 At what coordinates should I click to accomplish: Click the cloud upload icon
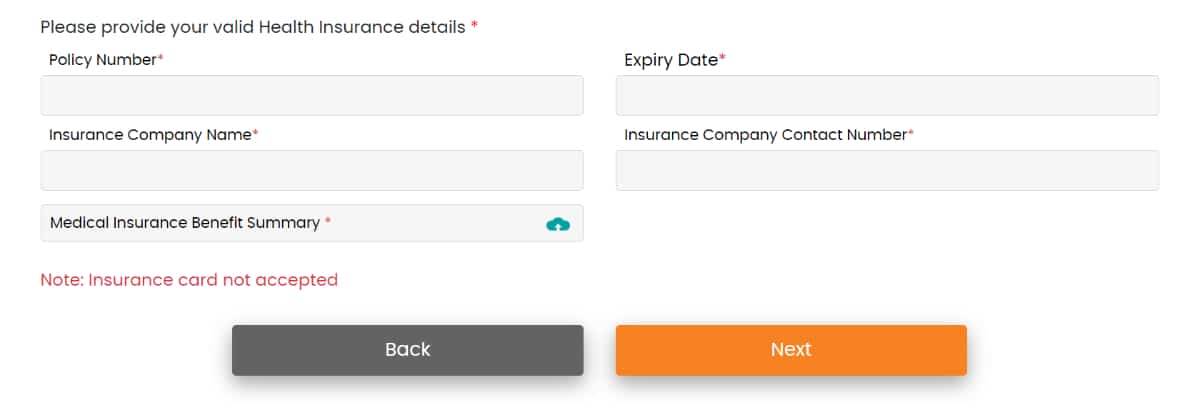click(x=558, y=224)
